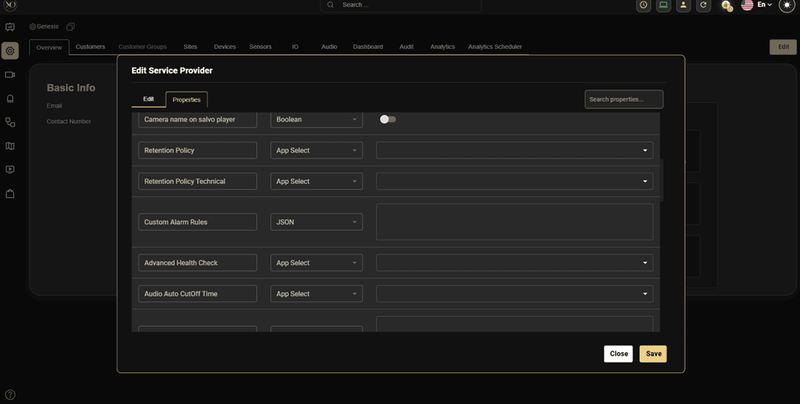Open the help question mark icon
Viewport: 800px width, 404px height.
(x=10, y=394)
